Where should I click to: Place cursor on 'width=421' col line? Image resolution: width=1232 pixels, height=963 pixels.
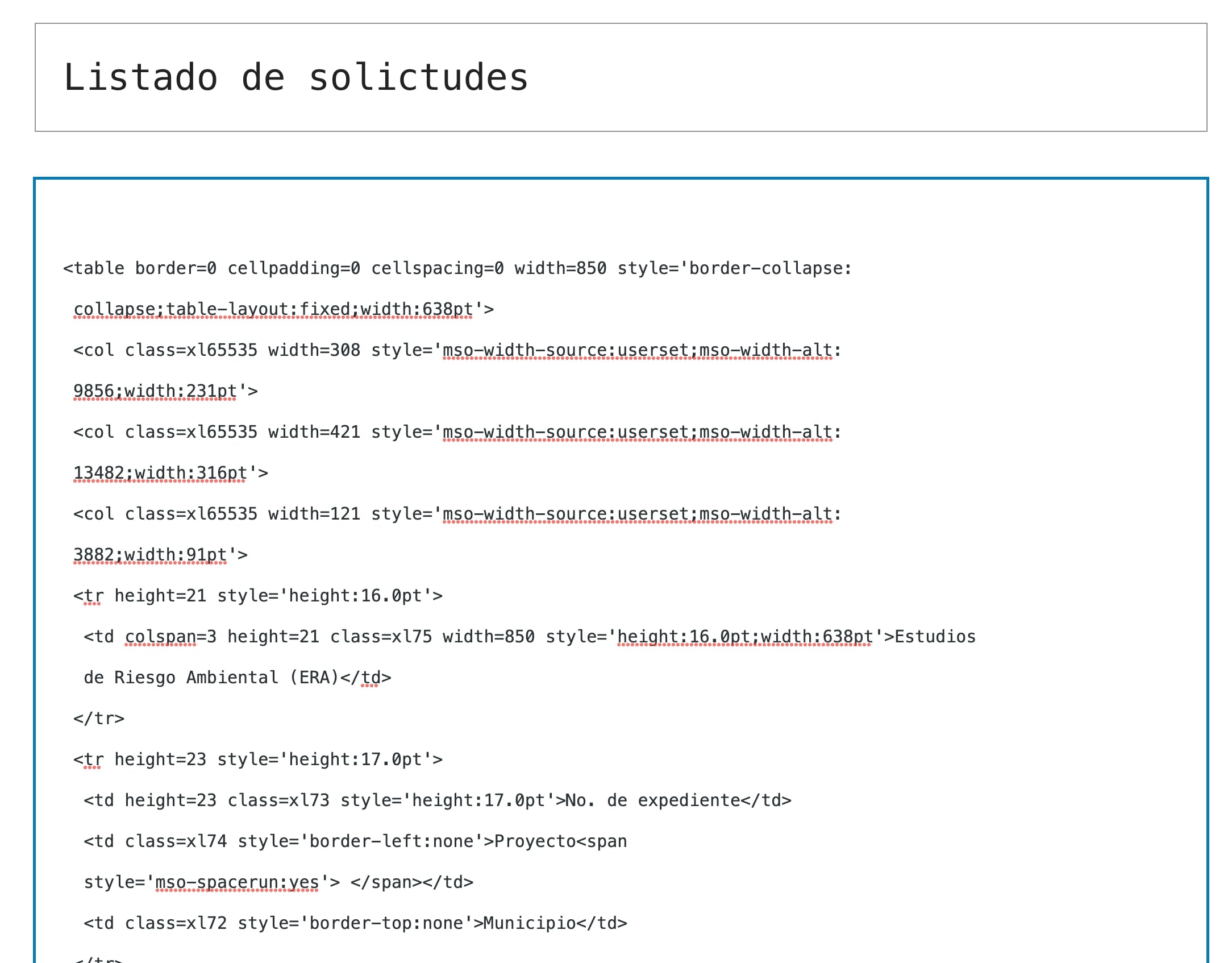[457, 432]
